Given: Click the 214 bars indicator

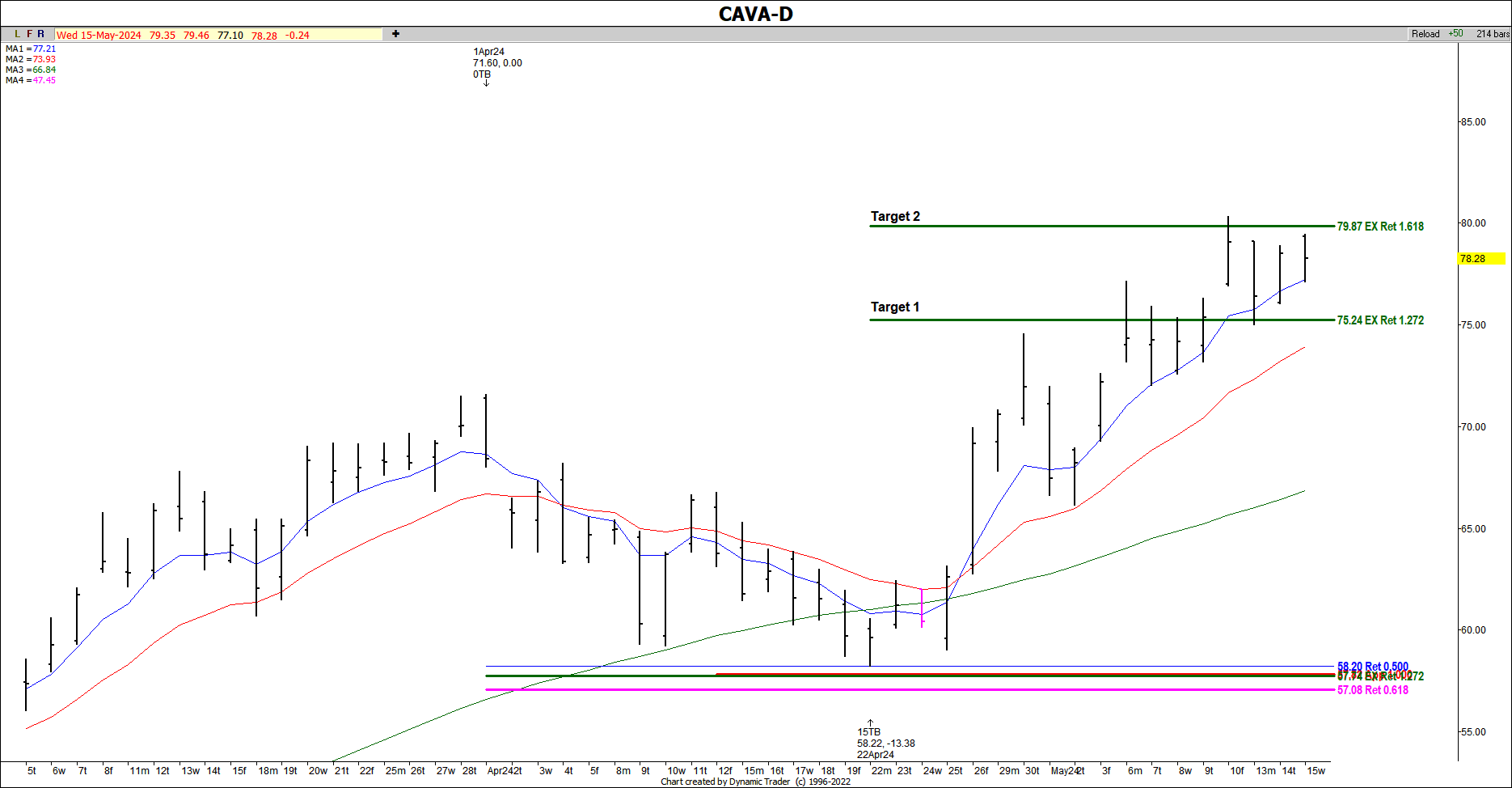Looking at the screenshot, I should [x=1493, y=34].
